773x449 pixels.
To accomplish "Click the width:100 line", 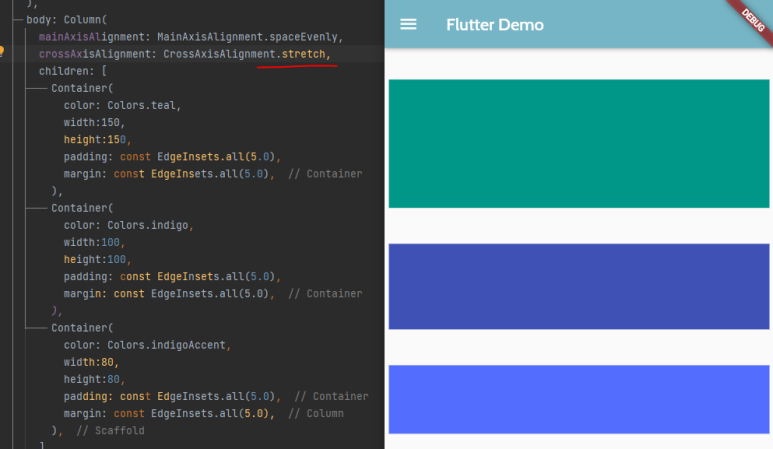I will [92, 242].
